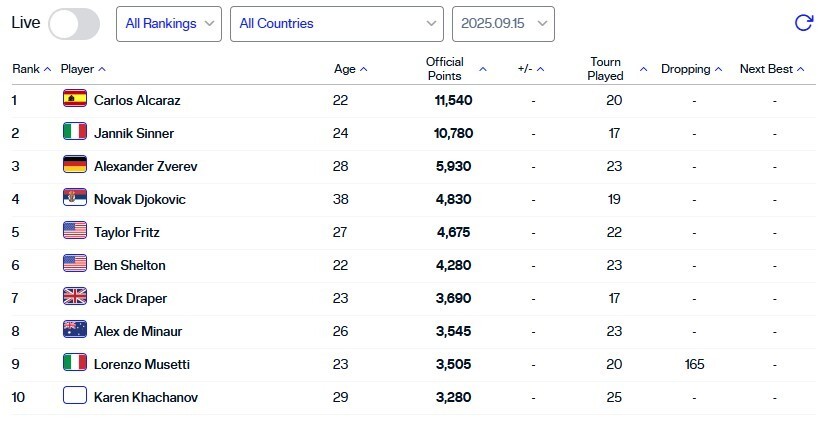Click Alexander Zverev's Germany flag icon
The width and height of the screenshot is (828, 426).
[x=75, y=165]
